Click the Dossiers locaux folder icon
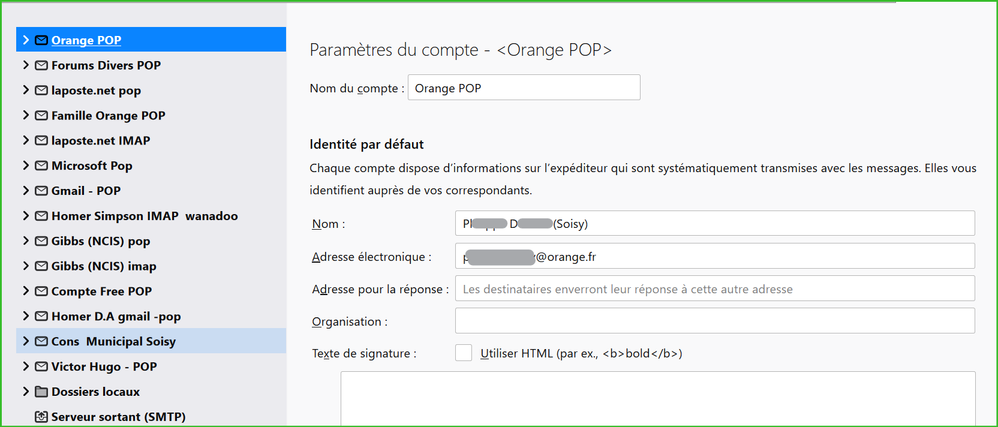The height and width of the screenshot is (427, 998). pyautogui.click(x=41, y=391)
